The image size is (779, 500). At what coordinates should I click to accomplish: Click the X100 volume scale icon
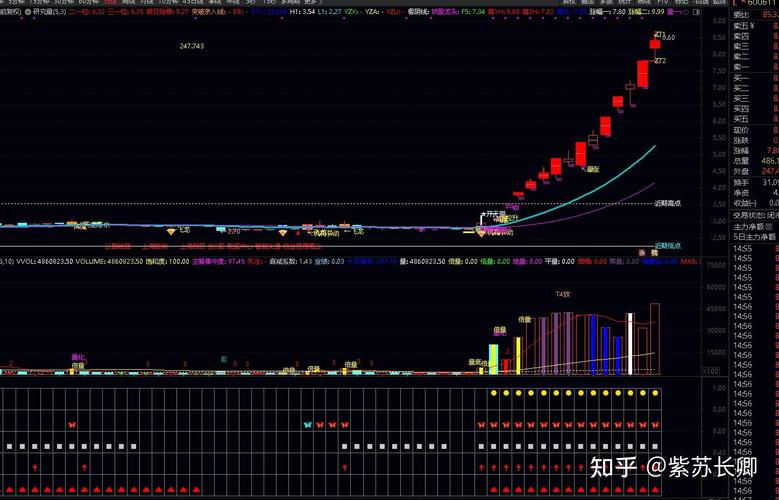point(712,370)
